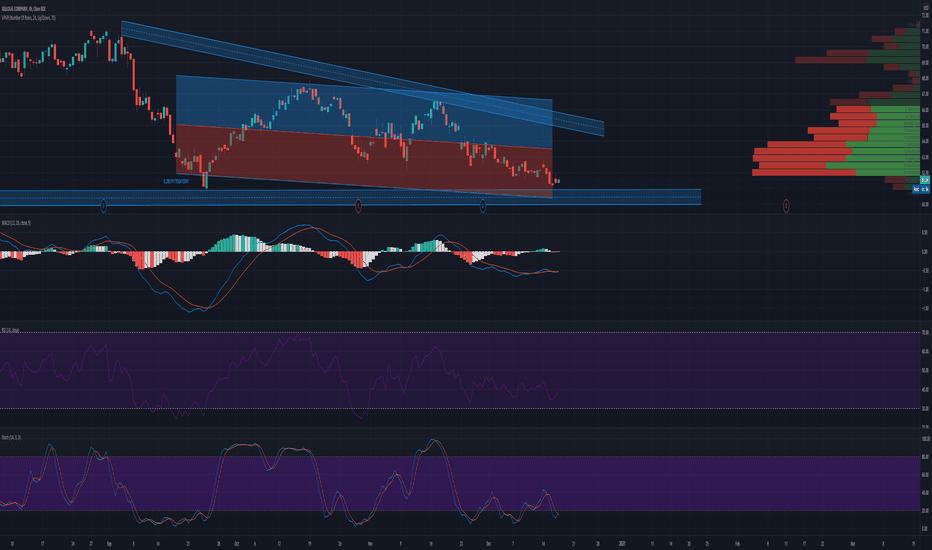Click the teal current price label on the axis
932x550 pixels.
pyautogui.click(x=925, y=180)
